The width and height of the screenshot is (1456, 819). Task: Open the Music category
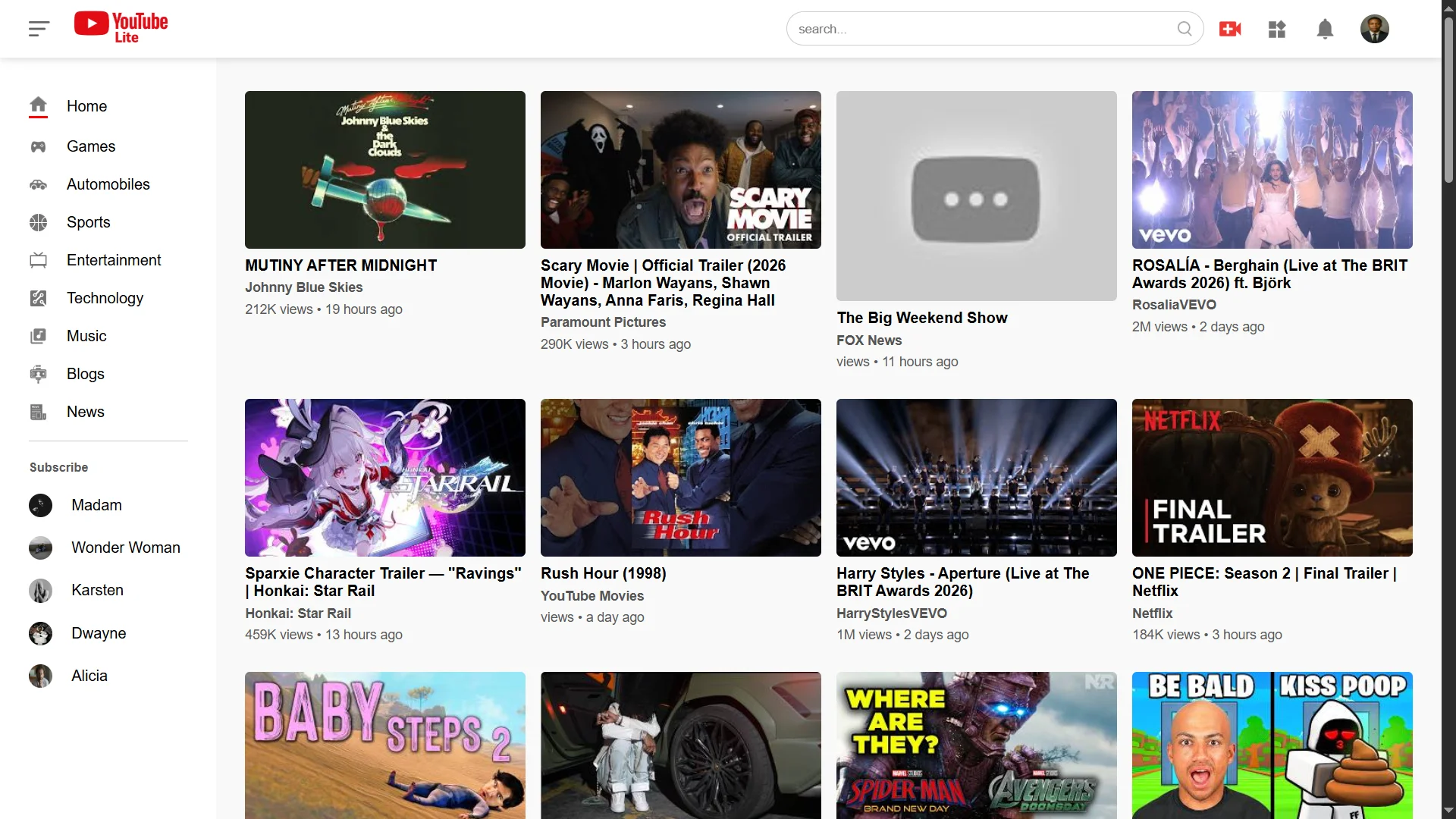point(86,336)
